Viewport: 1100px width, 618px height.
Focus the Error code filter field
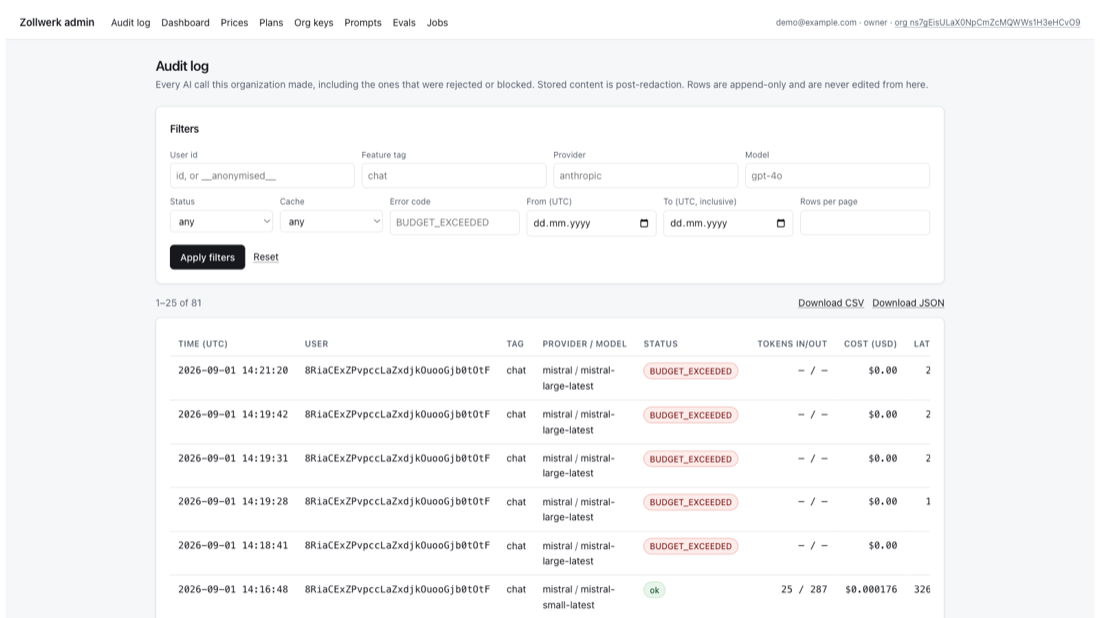tap(455, 222)
